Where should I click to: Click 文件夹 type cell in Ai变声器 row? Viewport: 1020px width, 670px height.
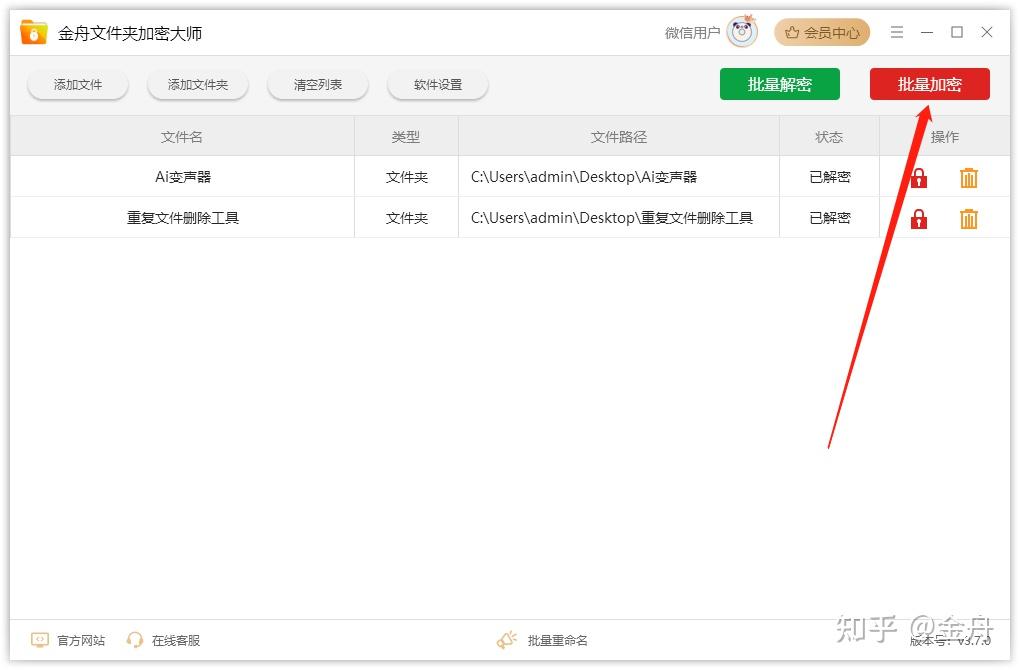point(407,177)
